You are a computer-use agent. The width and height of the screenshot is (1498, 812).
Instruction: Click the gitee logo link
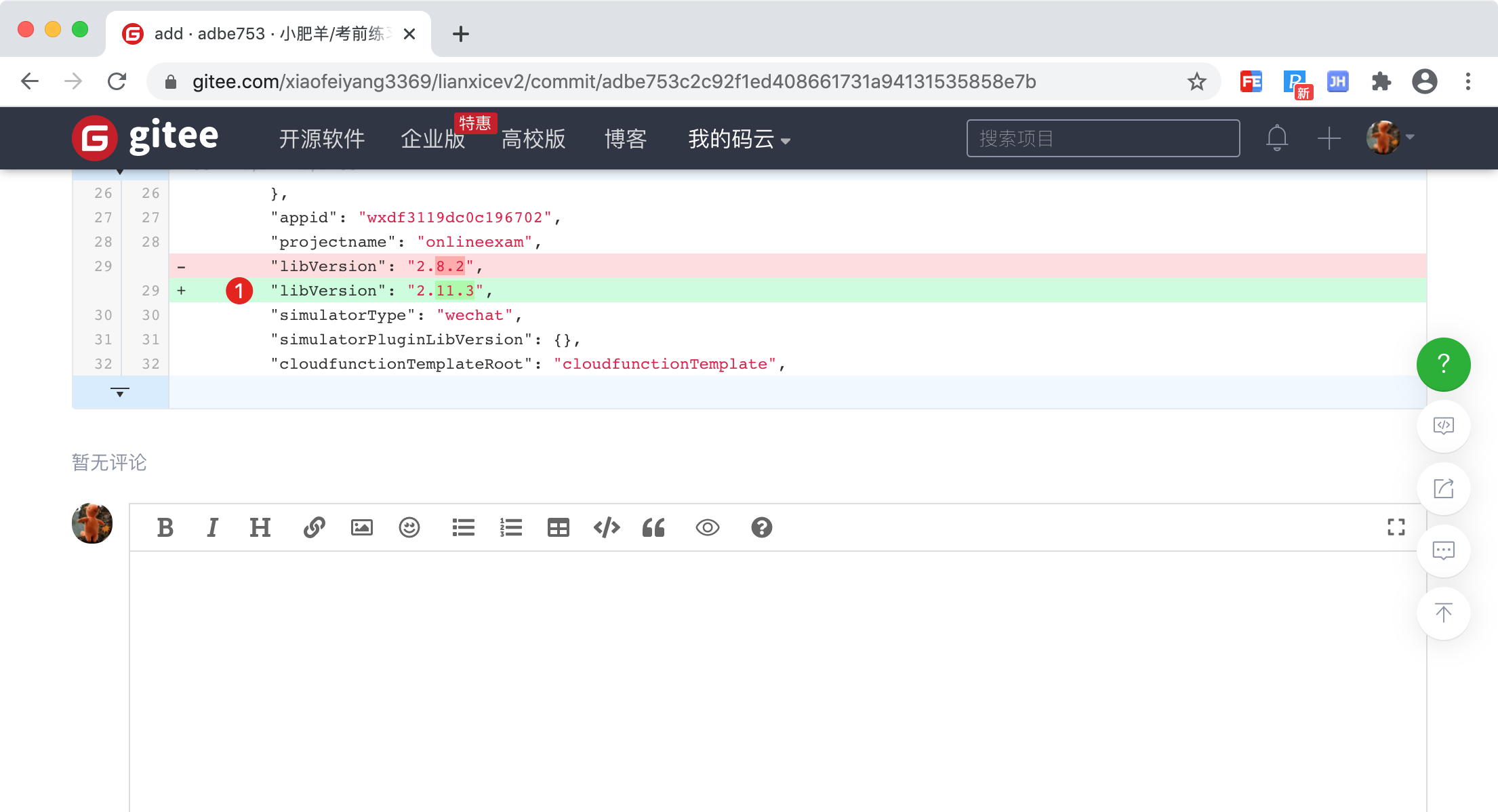pyautogui.click(x=146, y=138)
